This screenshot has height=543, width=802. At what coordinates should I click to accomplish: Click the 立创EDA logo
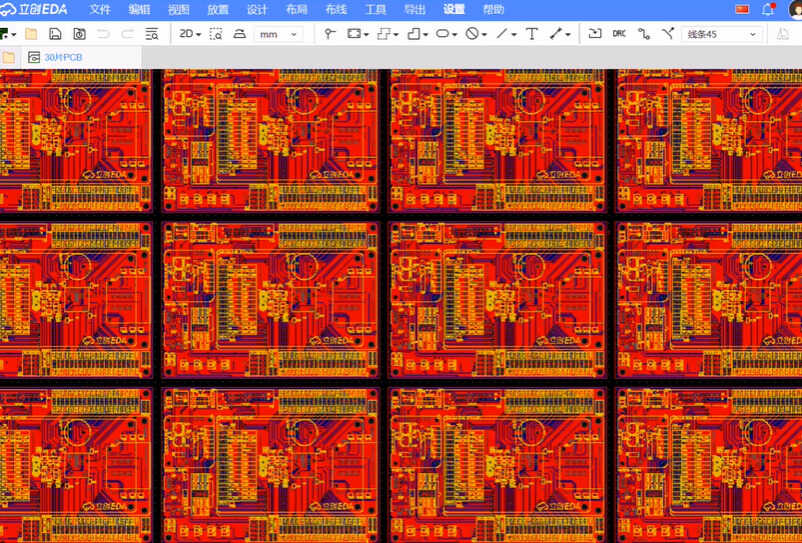[34, 9]
